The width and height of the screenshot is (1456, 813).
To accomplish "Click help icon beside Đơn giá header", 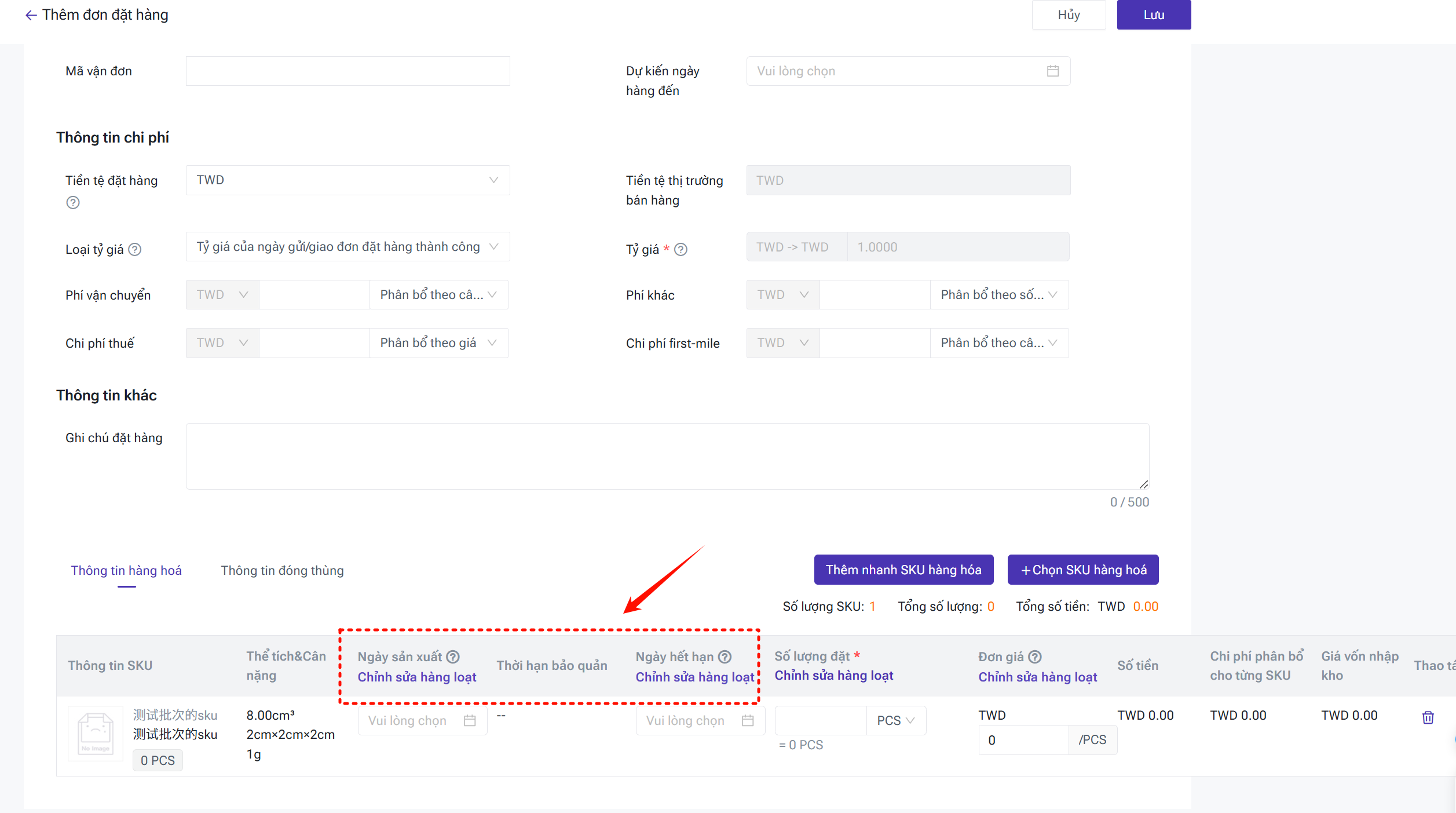I will coord(1034,657).
